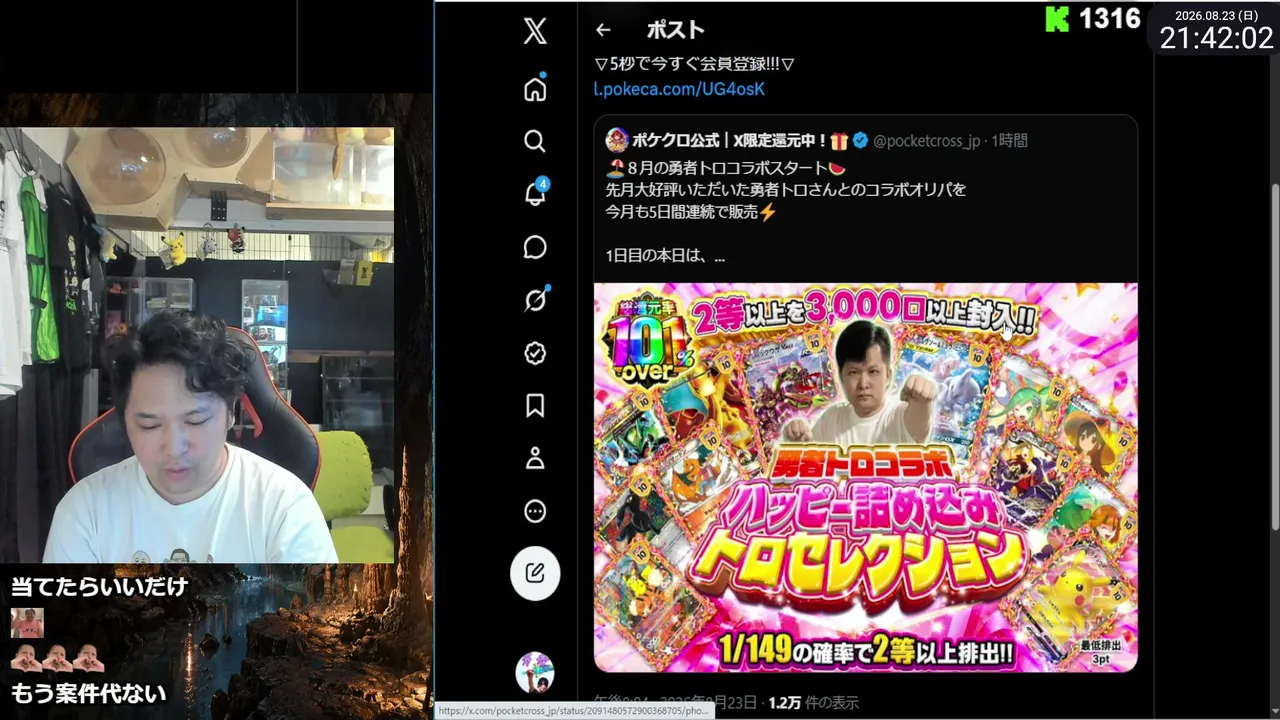Click the 1.2万 件の表示 view count
The height and width of the screenshot is (720, 1280).
[813, 703]
